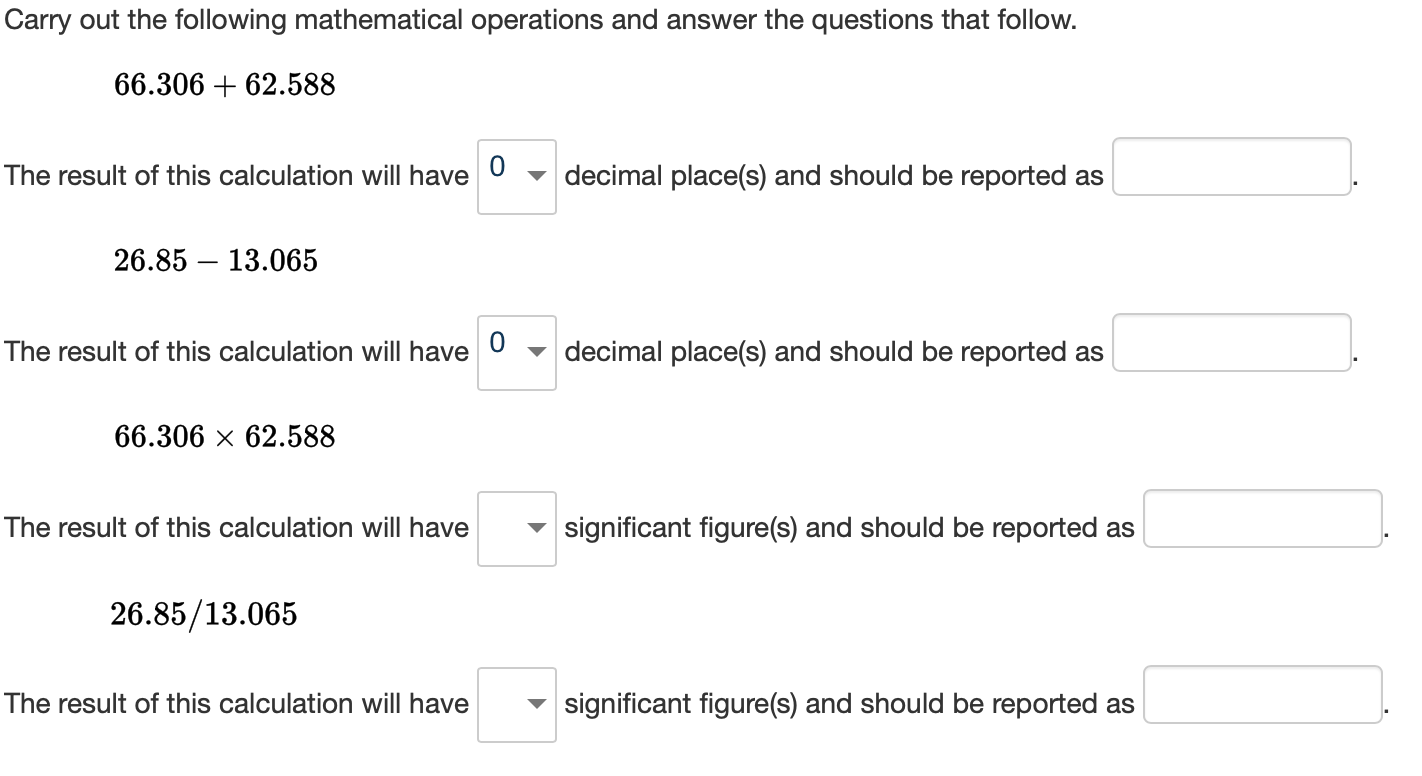Click the arrow icon on the multiplication sig-figs selector
Viewport: 1422px width, 776px height.
[536, 528]
